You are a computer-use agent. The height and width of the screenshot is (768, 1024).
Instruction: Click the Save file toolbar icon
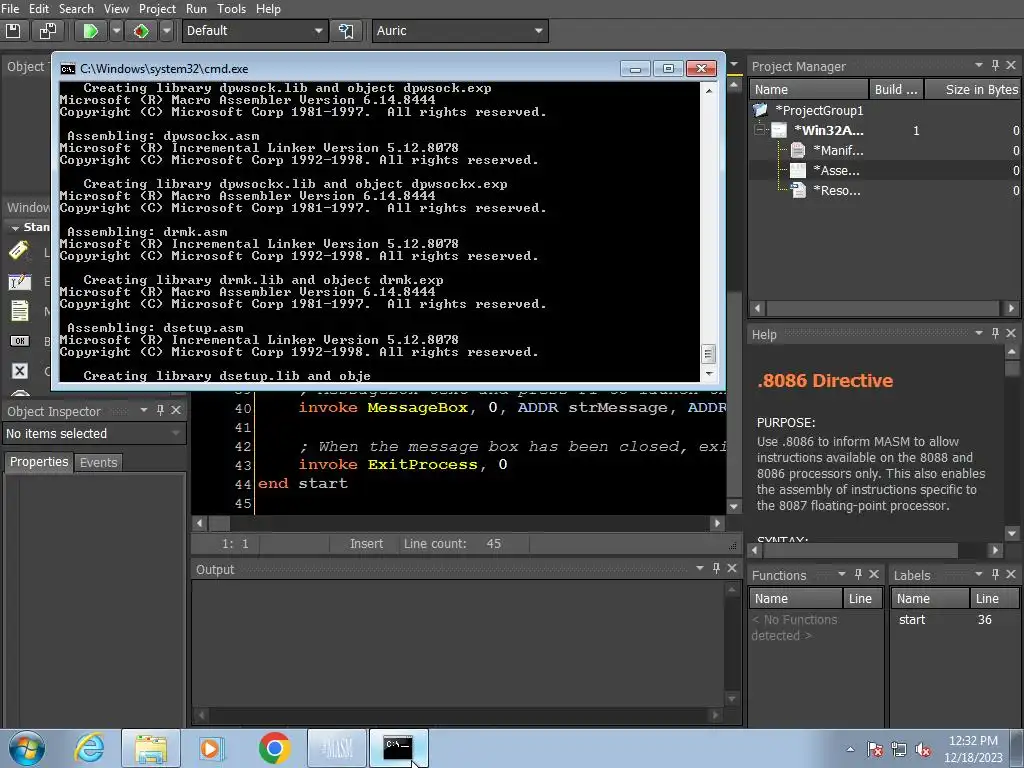pyautogui.click(x=13, y=31)
